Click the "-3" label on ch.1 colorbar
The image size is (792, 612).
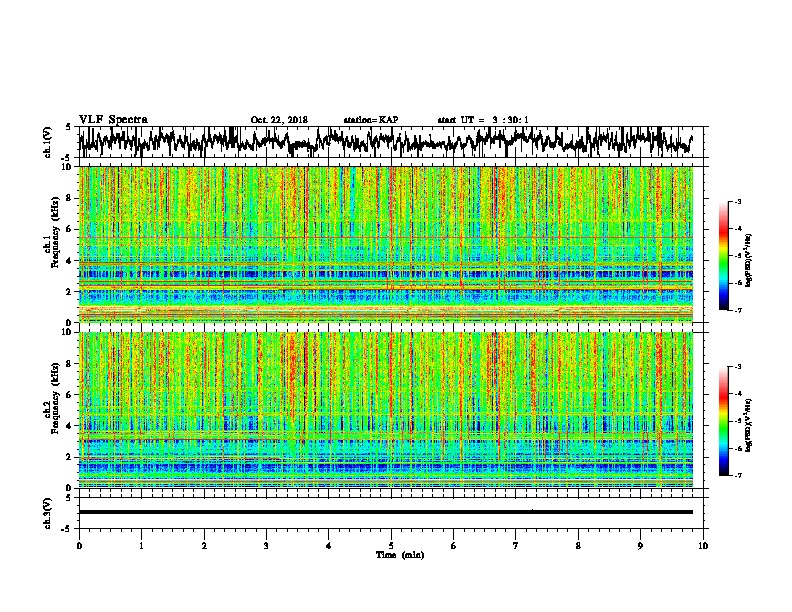[738, 201]
